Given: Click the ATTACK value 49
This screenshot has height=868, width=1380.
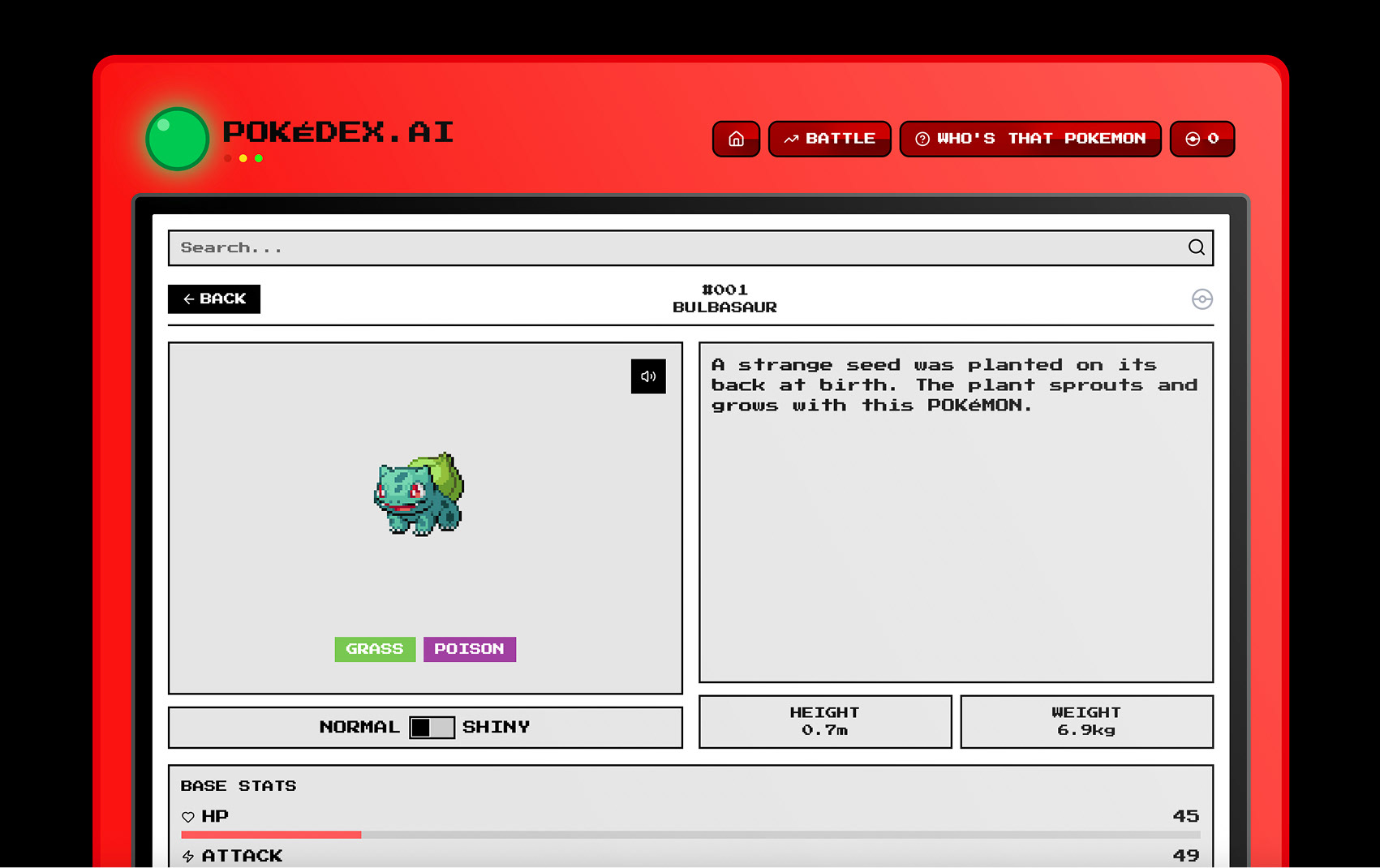Looking at the screenshot, I should (x=1185, y=855).
